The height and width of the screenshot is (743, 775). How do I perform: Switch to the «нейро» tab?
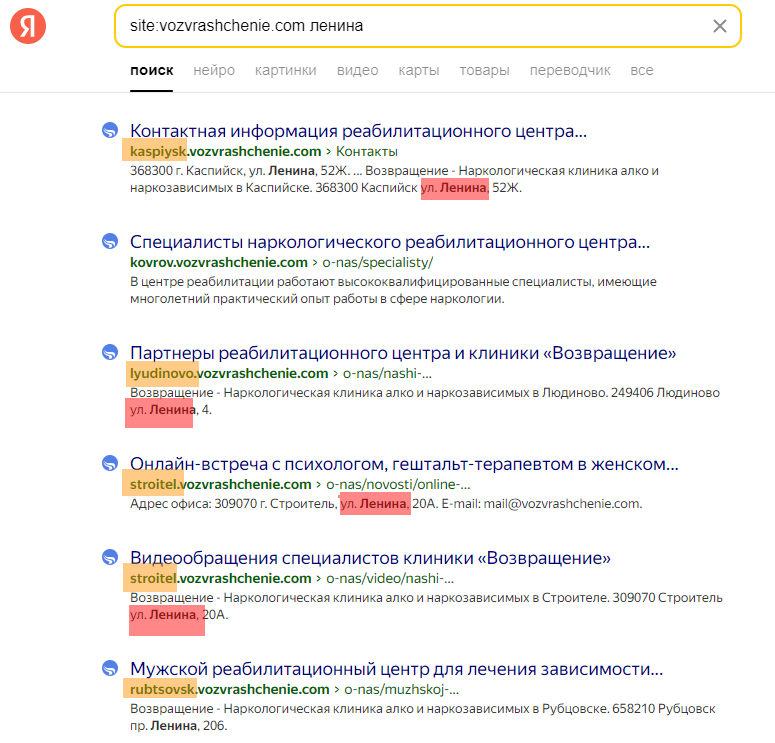(x=214, y=70)
